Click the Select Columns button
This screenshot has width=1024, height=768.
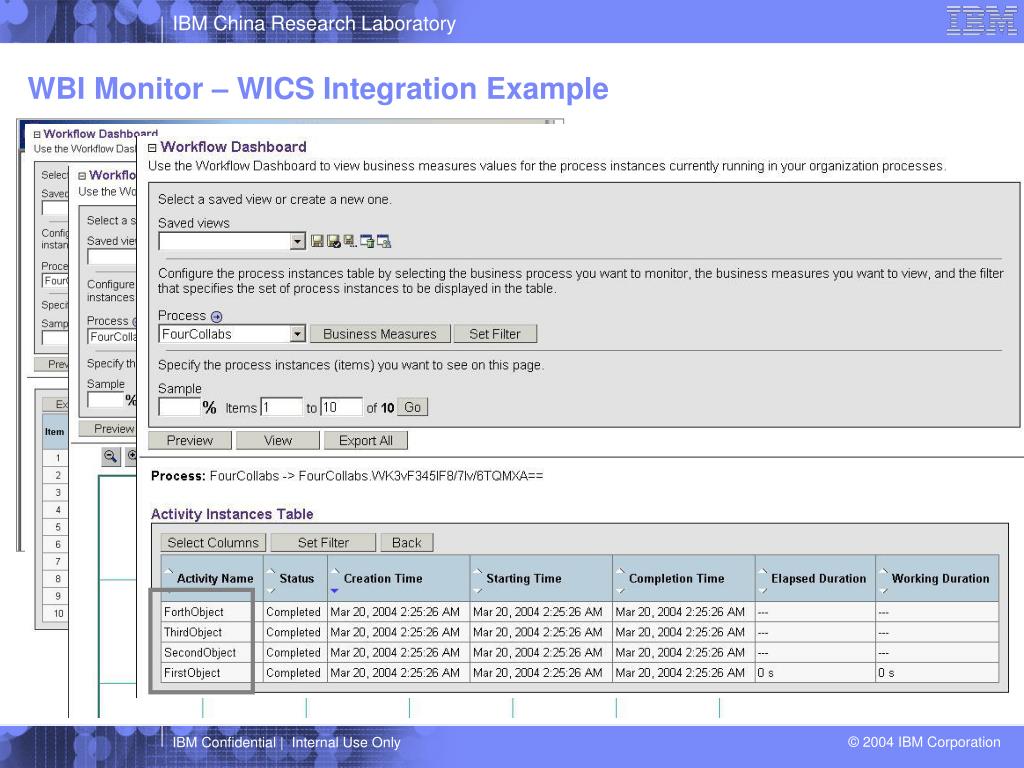[x=213, y=543]
